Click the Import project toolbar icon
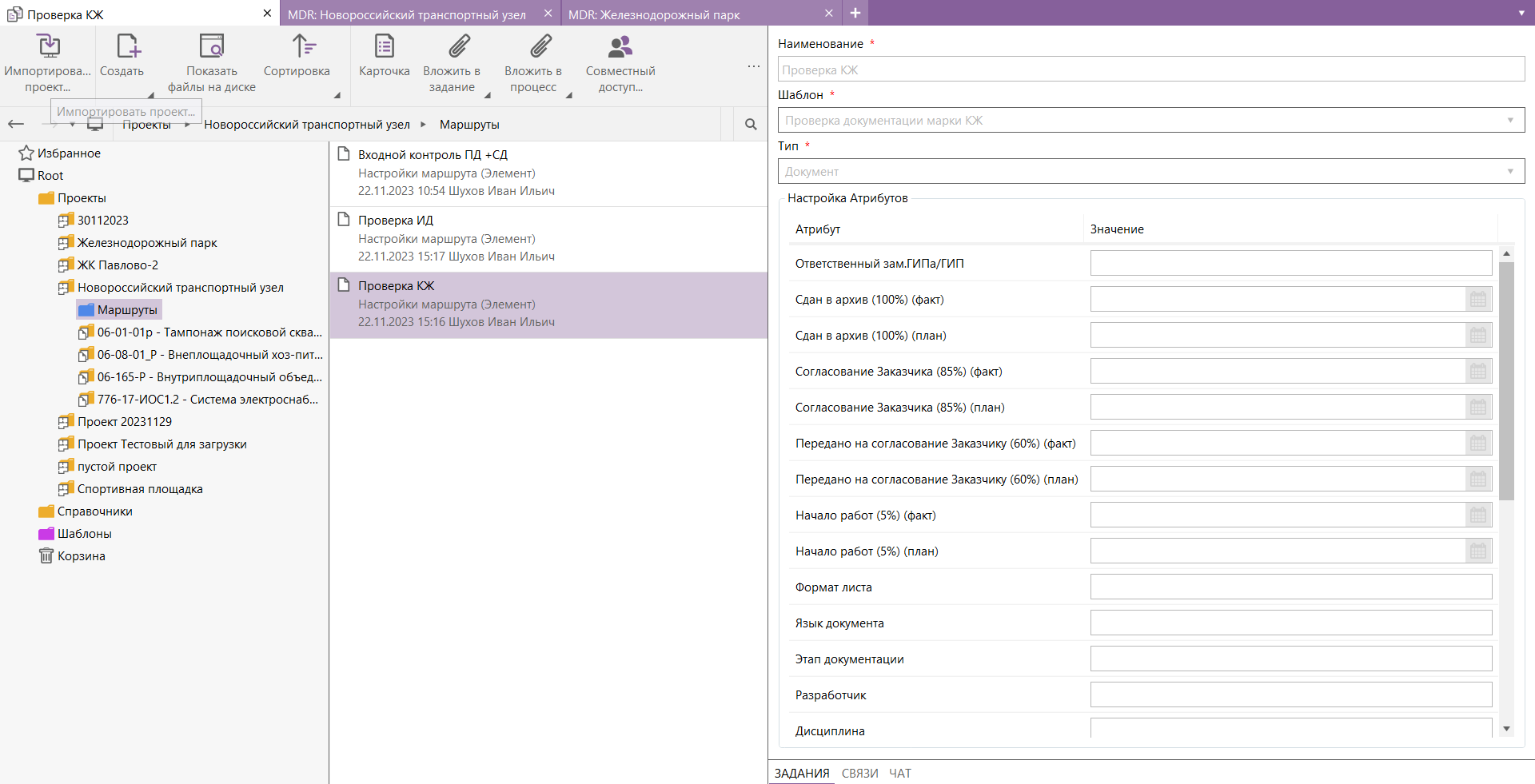Image resolution: width=1535 pixels, height=784 pixels. (49, 46)
